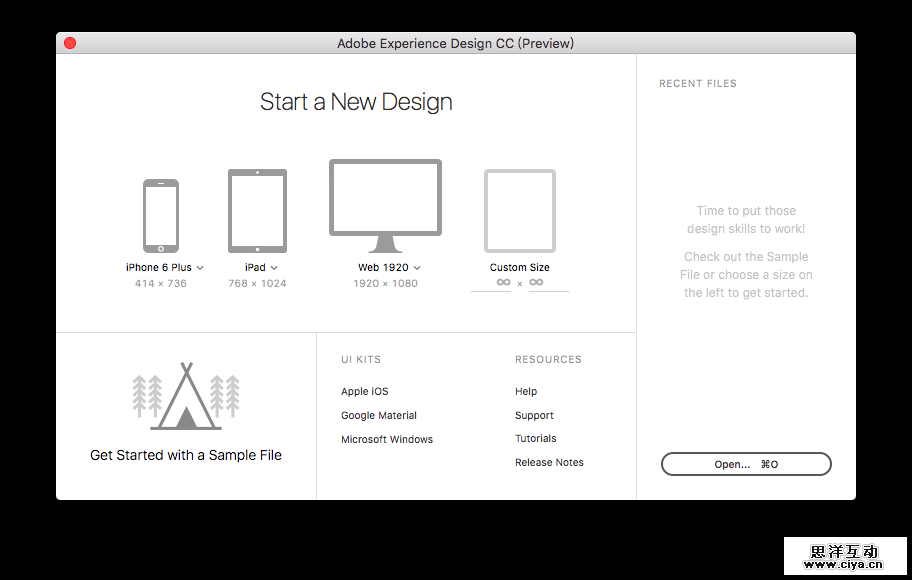The height and width of the screenshot is (580, 912).
Task: Go to the Support resource link
Action: coord(534,416)
